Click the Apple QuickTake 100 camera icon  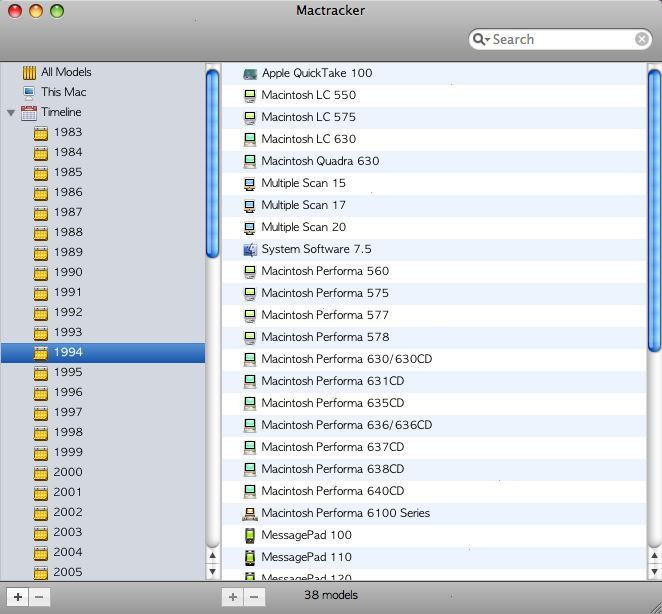[250, 74]
